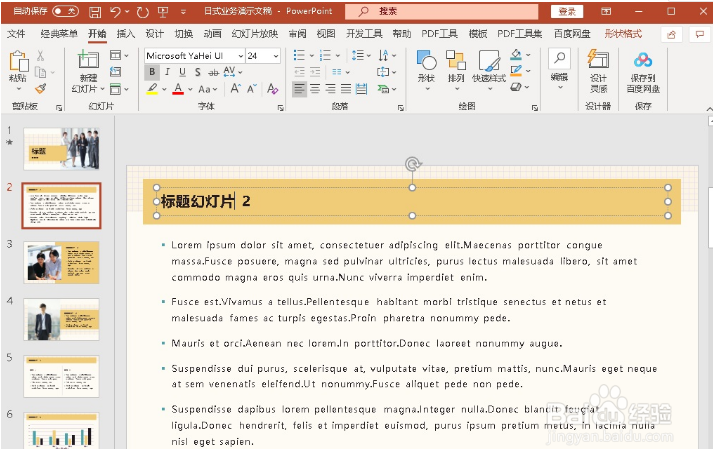Apply numbered list formatting
The image size is (713, 461).
(x=325, y=56)
